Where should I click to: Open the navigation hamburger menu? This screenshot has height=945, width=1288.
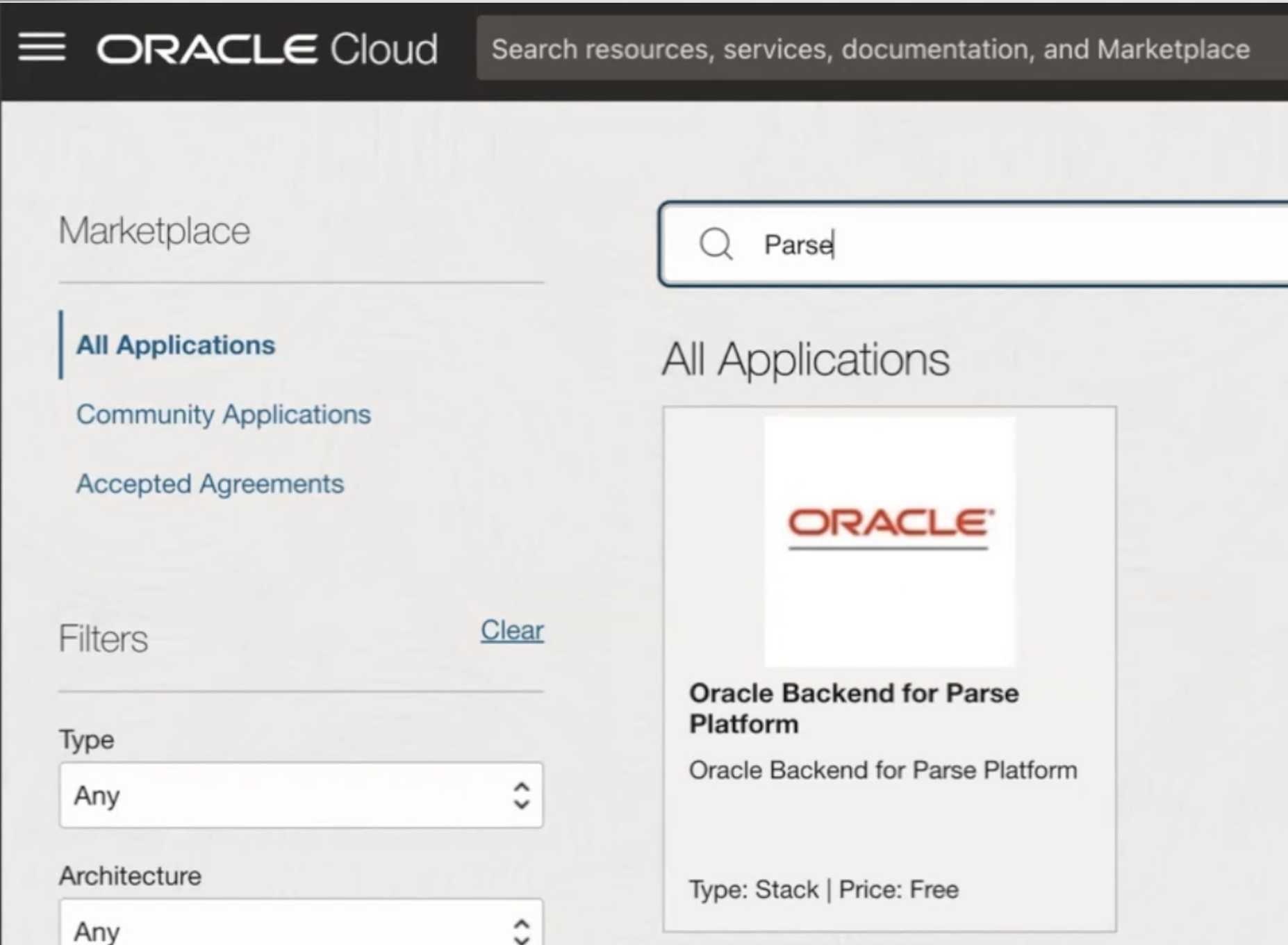pyautogui.click(x=42, y=47)
